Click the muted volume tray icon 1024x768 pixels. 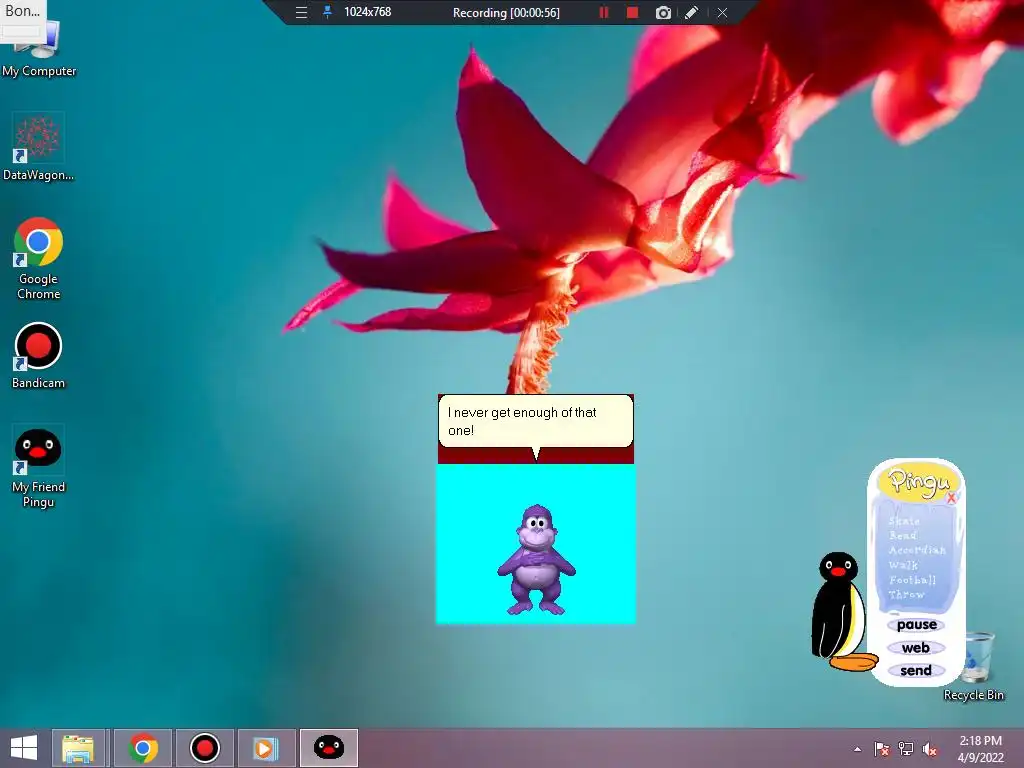pos(930,749)
